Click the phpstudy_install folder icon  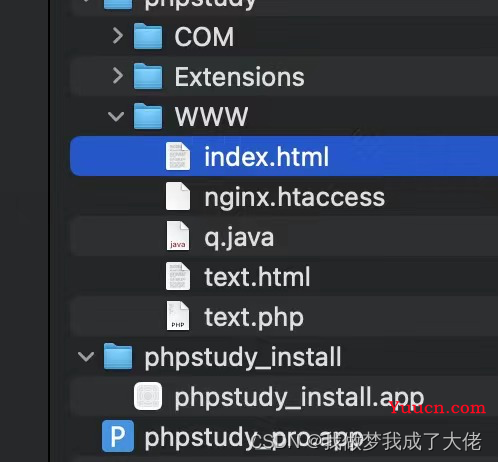118,356
